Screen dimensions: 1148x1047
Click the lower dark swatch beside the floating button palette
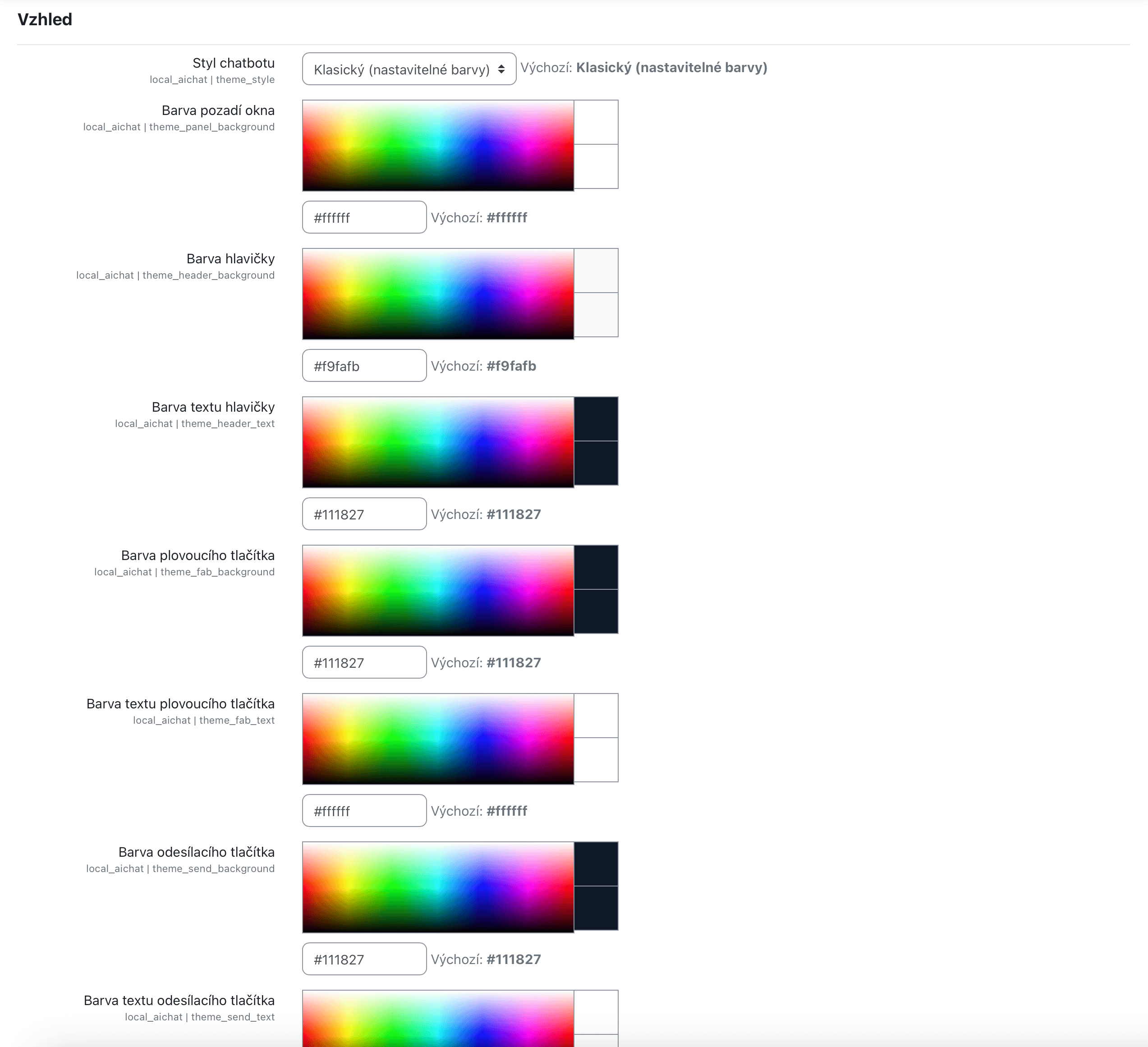pos(596,611)
